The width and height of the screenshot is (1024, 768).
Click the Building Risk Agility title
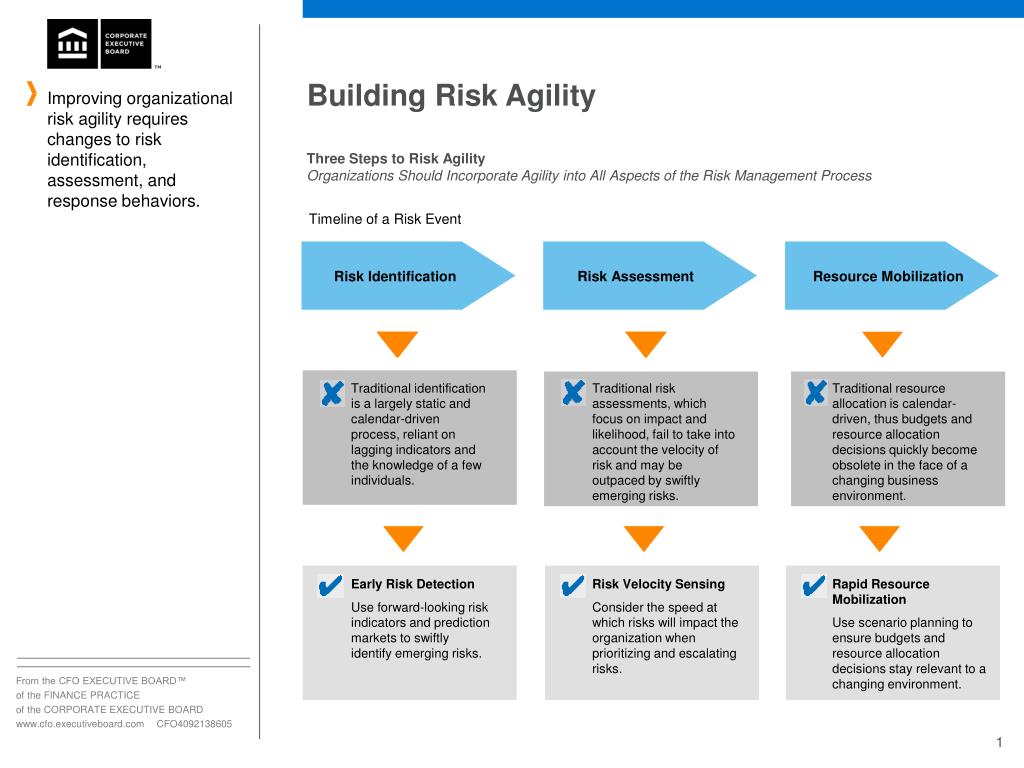click(451, 96)
